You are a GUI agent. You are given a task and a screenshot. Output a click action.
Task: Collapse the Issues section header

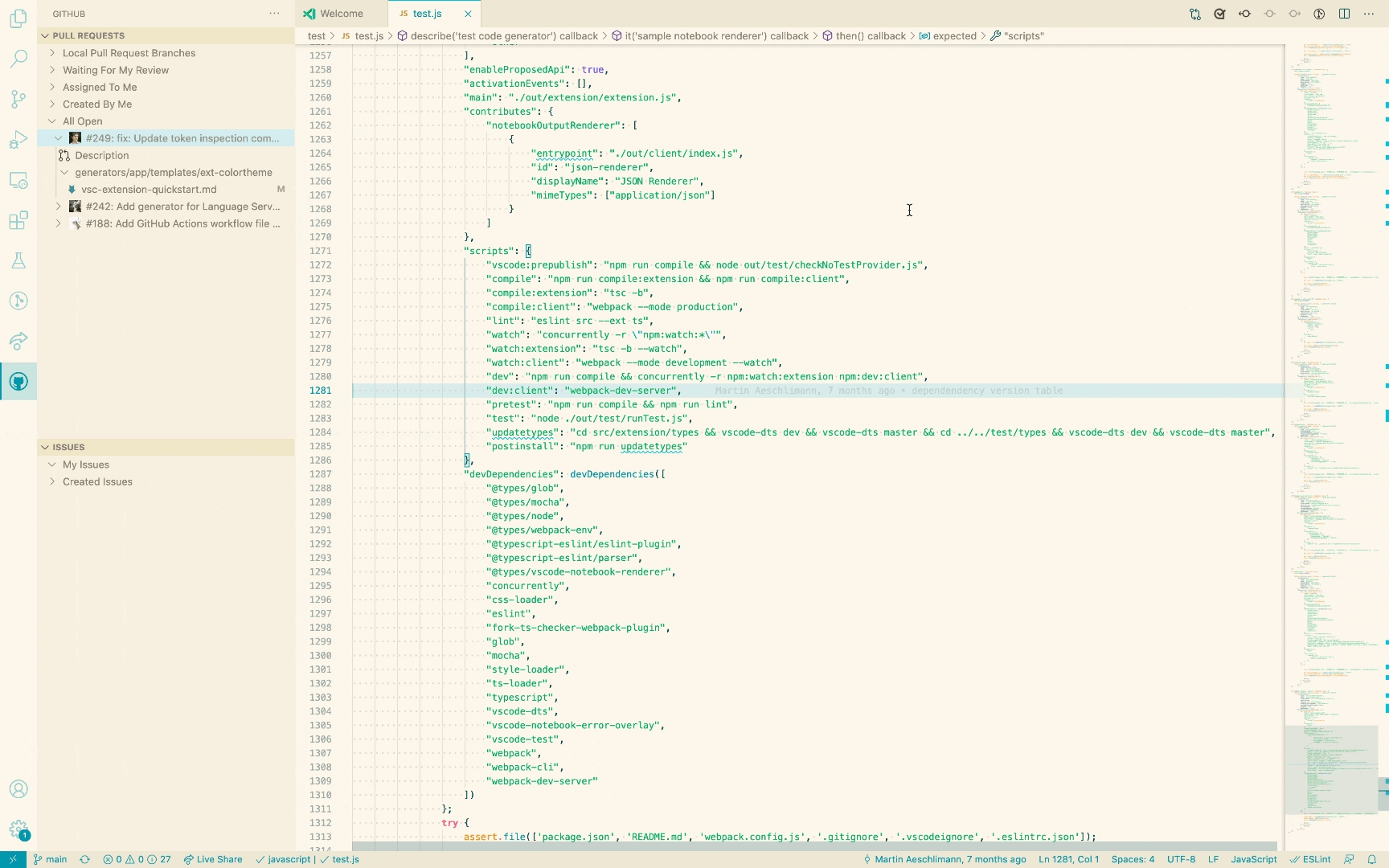coord(166,447)
